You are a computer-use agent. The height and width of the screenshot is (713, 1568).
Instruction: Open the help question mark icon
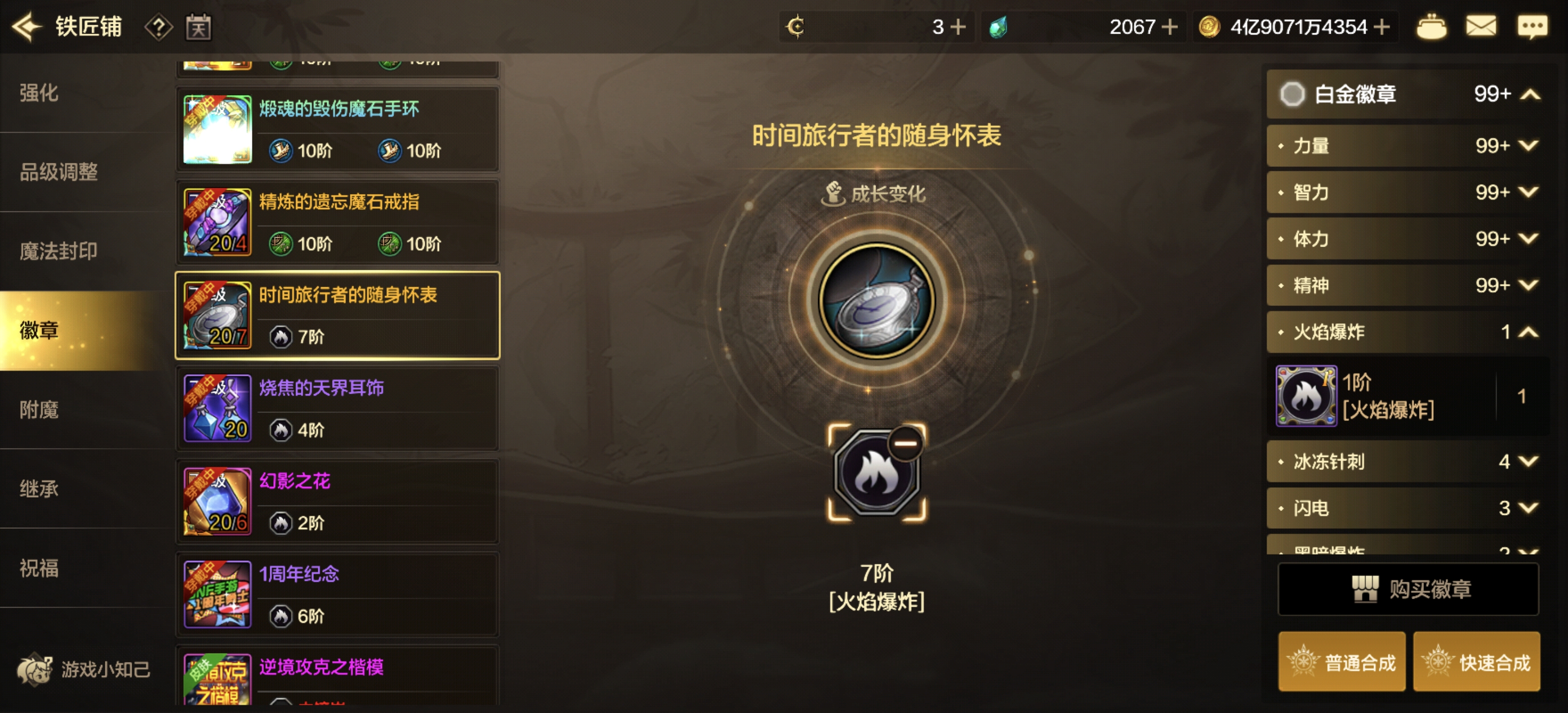click(x=159, y=27)
